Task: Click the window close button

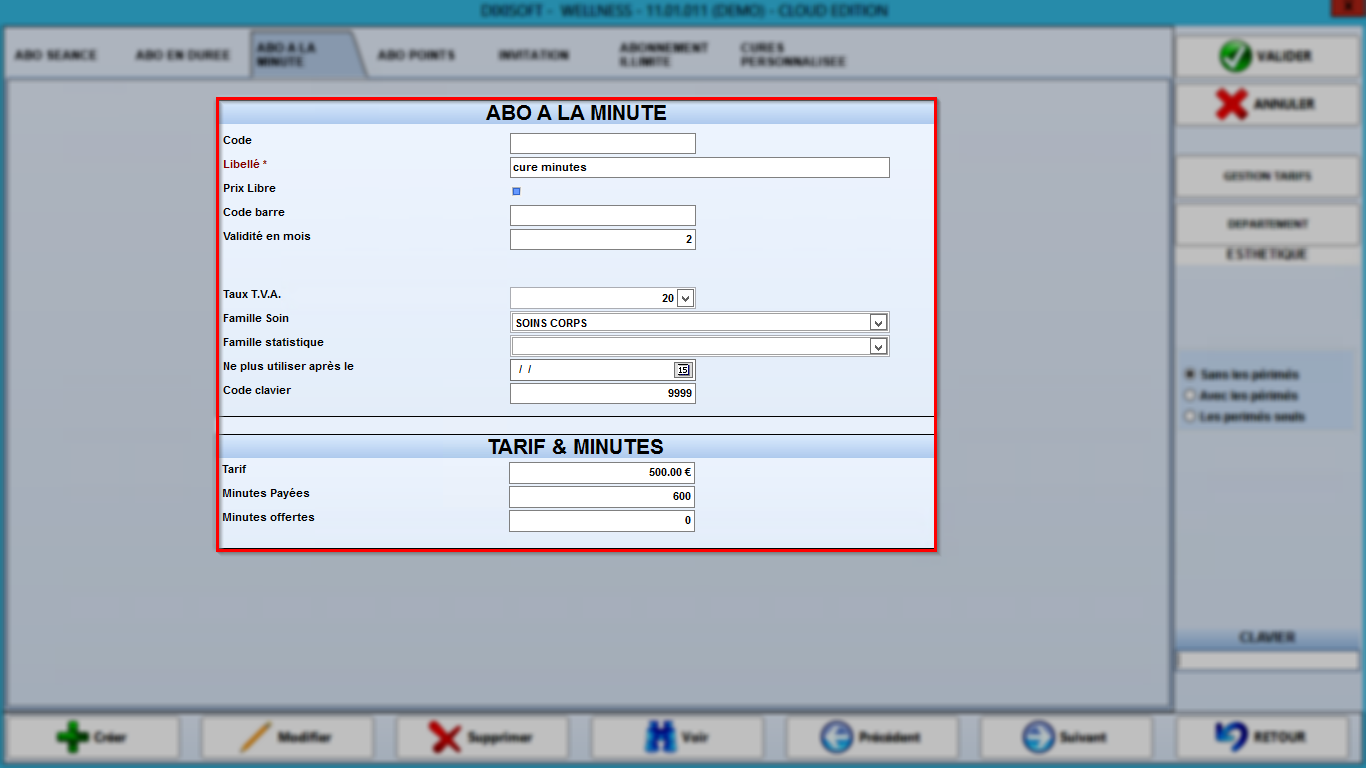Action: [1346, 8]
